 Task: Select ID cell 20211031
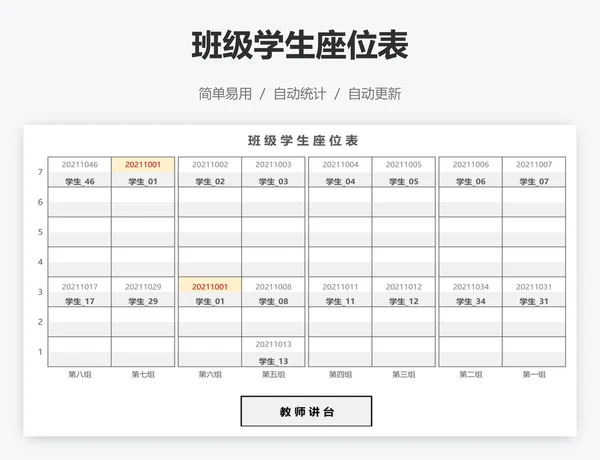[534, 287]
